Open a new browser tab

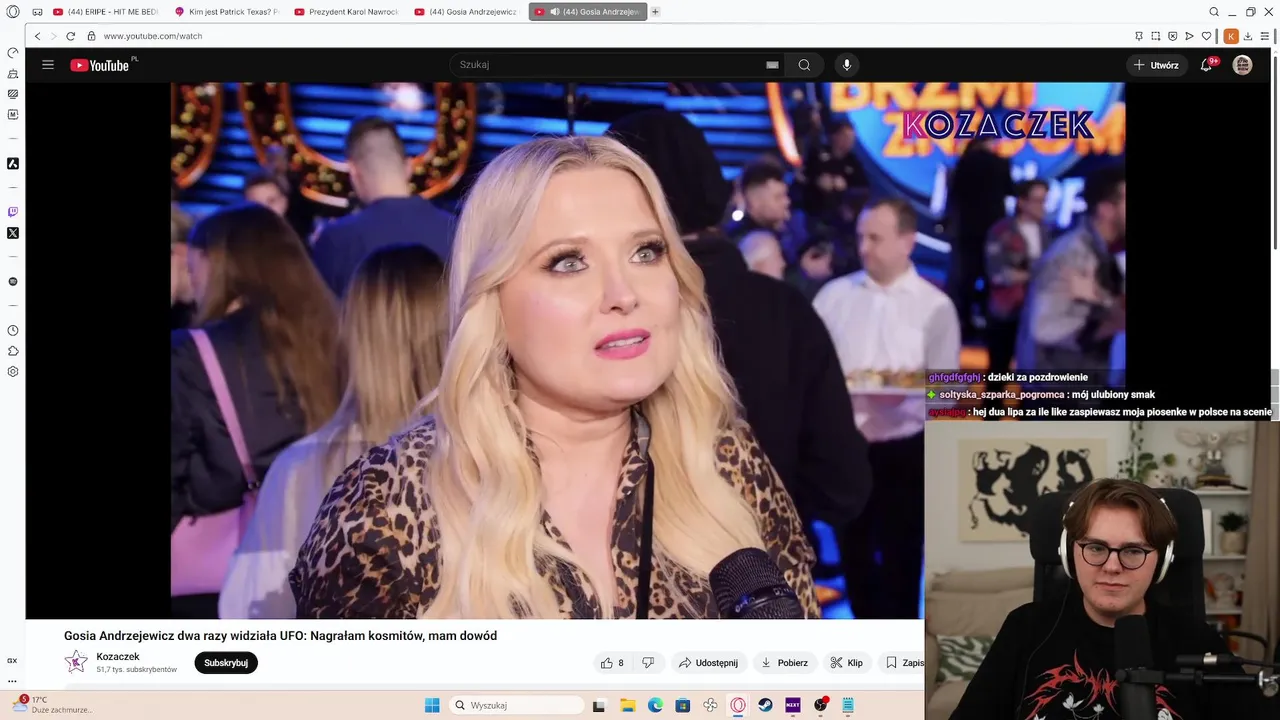[x=655, y=12]
